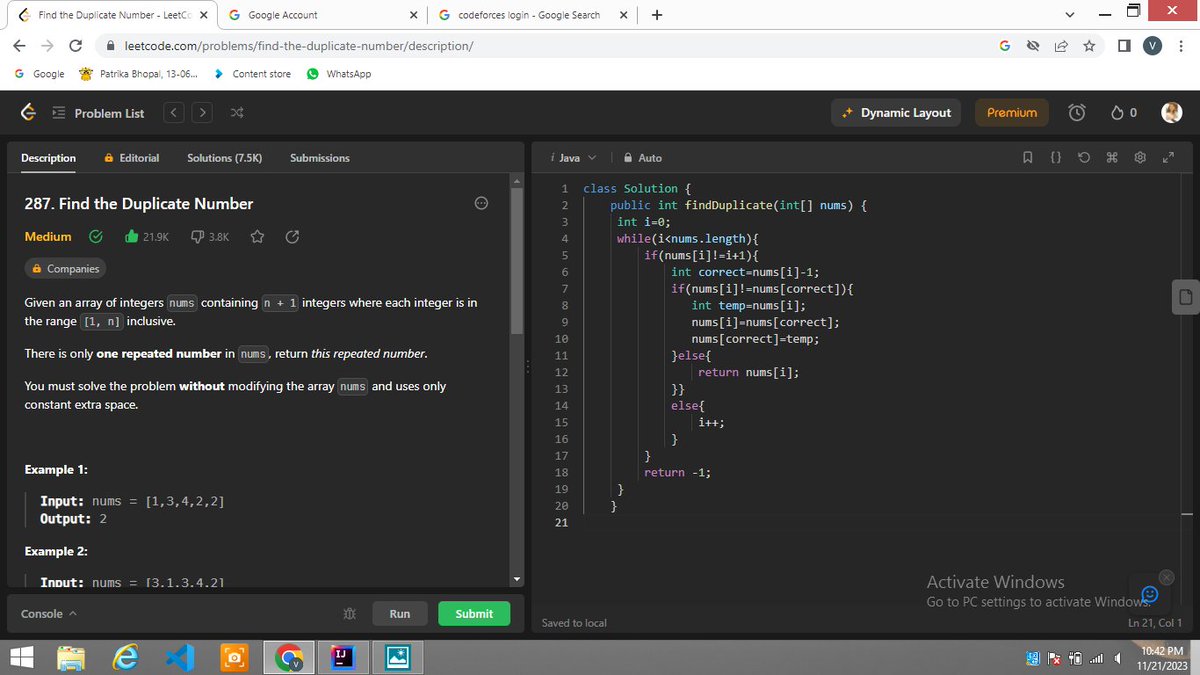Open the problem feedback smiley icon

pos(481,203)
